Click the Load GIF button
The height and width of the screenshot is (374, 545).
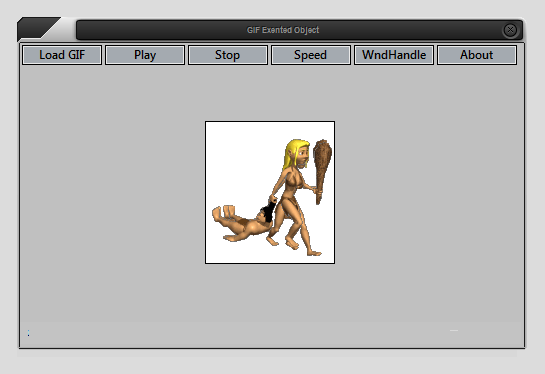tap(62, 55)
